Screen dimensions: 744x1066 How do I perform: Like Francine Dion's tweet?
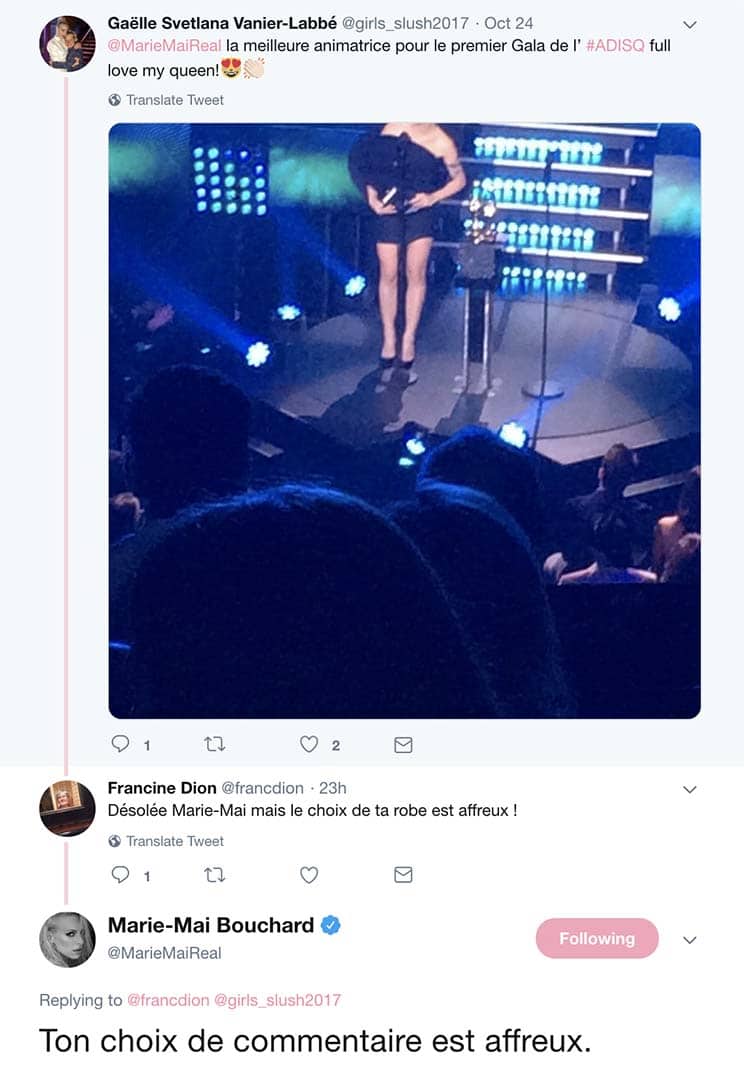coord(309,874)
